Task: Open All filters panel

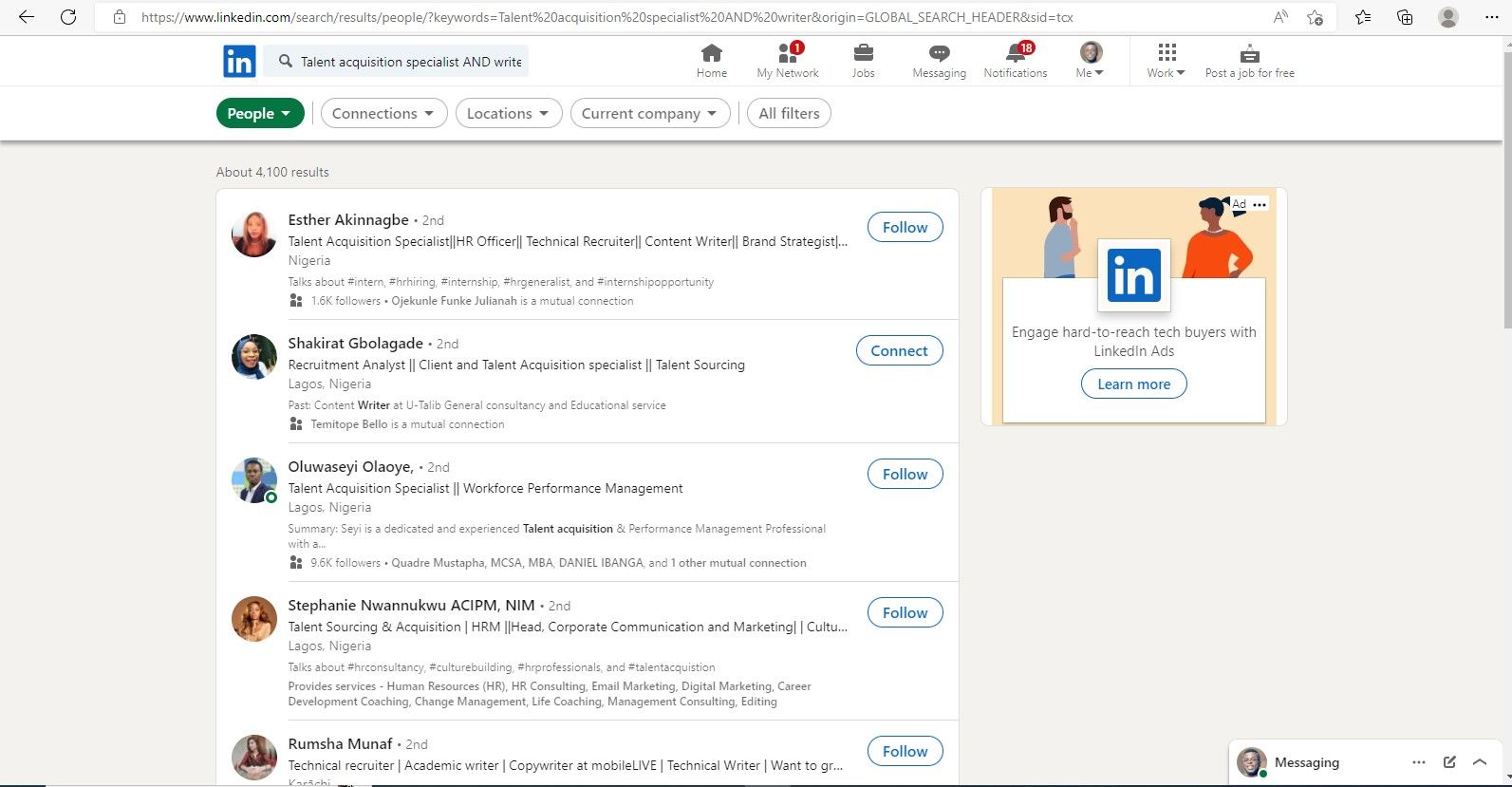Action: 789,113
